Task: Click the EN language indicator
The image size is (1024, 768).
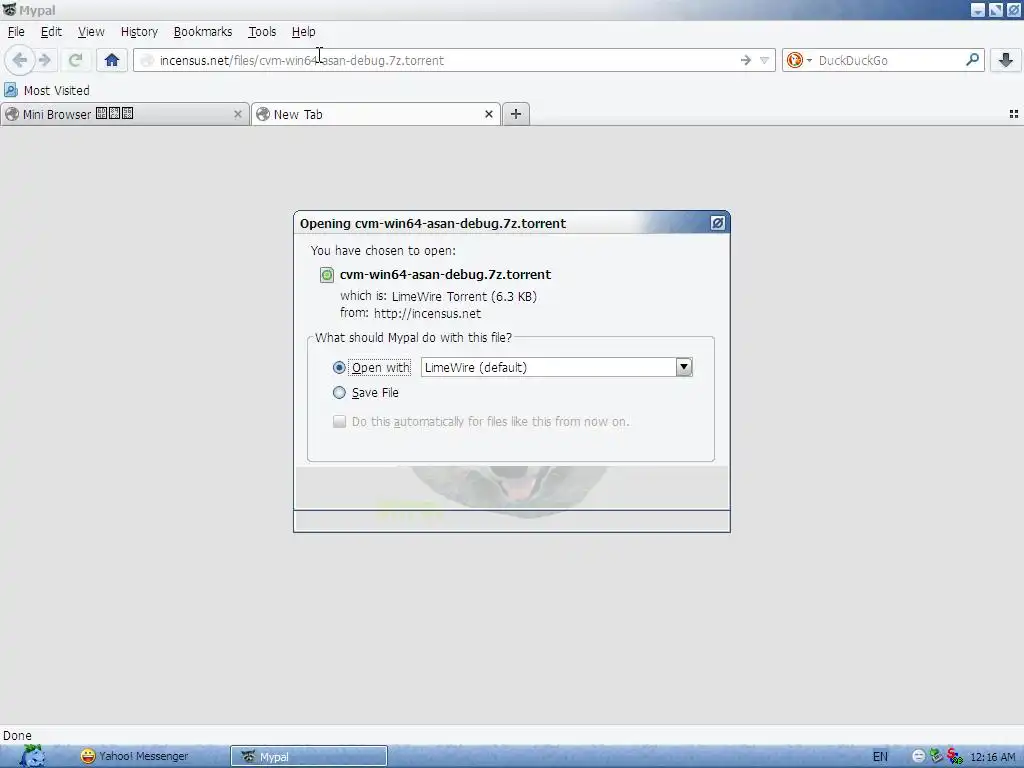Action: [880, 756]
